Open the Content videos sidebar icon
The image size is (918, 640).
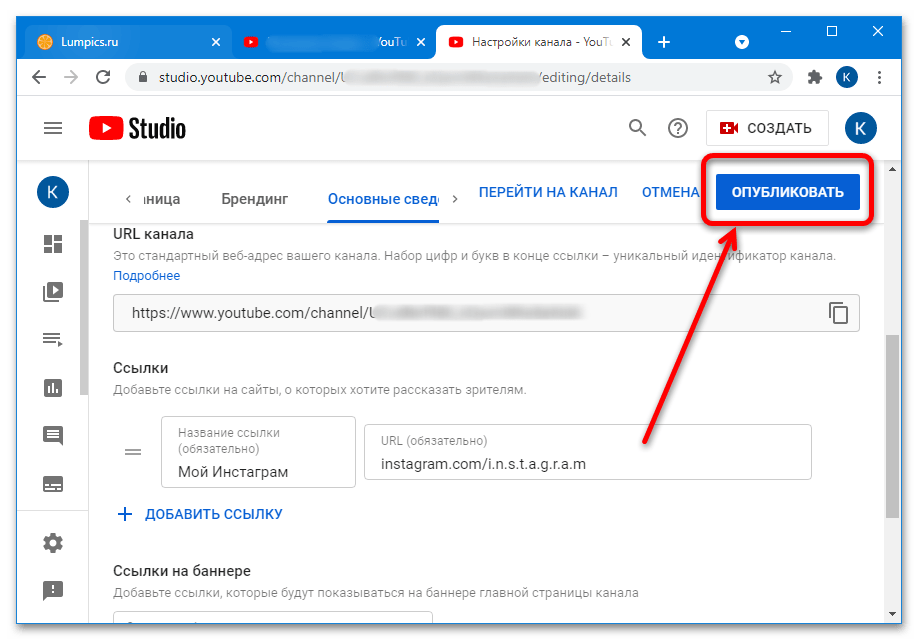(53, 293)
